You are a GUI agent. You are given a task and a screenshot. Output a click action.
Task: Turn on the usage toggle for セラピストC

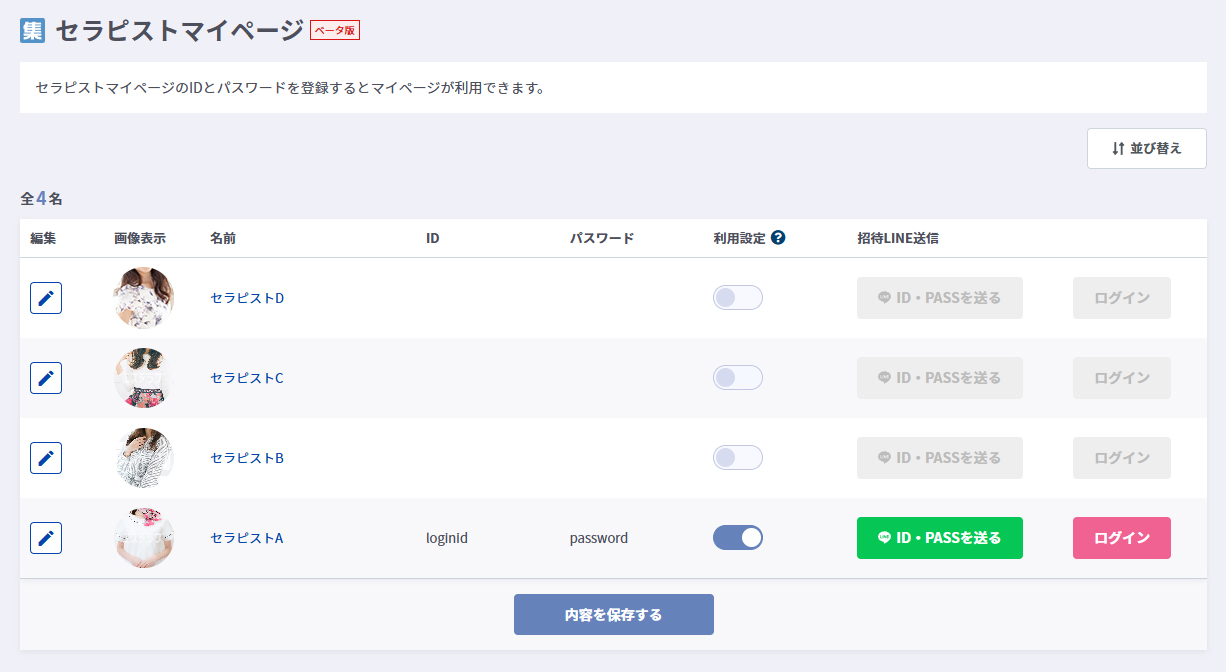pos(737,378)
